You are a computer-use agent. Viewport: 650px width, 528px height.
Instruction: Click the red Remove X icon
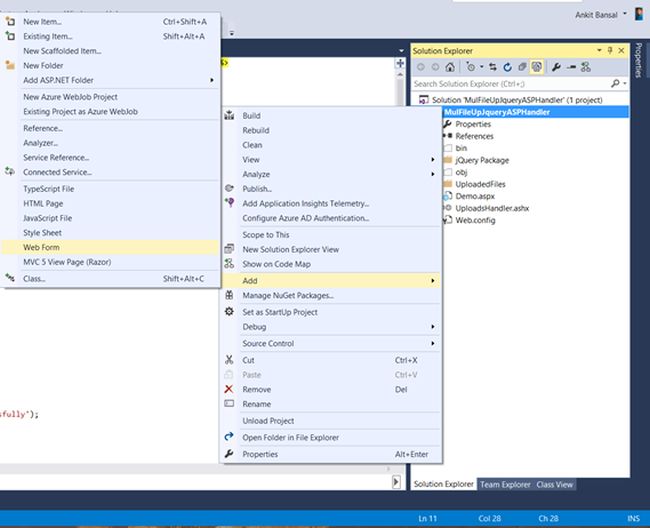point(228,389)
